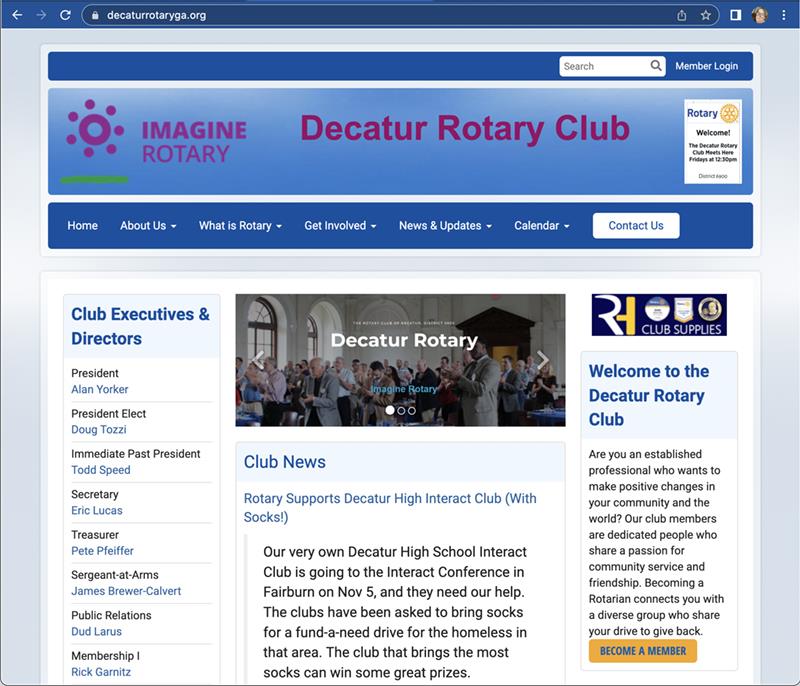
Task: Open Eric Lucas's profile link
Action: (x=97, y=510)
